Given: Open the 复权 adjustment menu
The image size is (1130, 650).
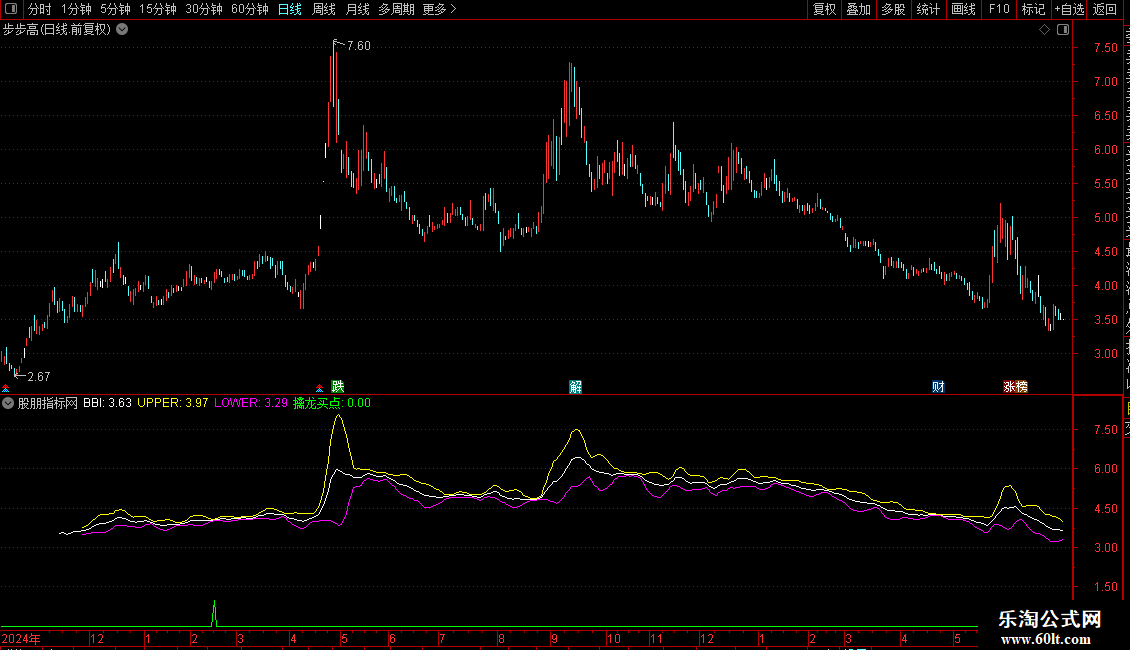Looking at the screenshot, I should 824,9.
